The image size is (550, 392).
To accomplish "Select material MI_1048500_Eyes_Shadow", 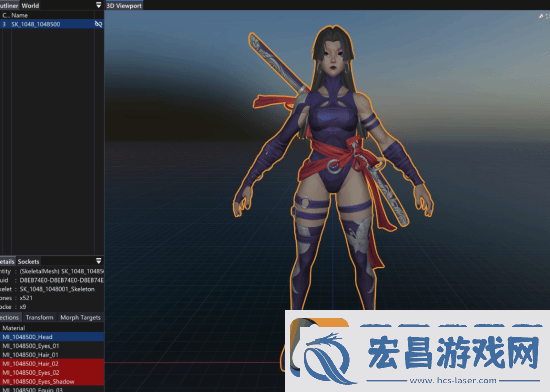I will point(52,381).
